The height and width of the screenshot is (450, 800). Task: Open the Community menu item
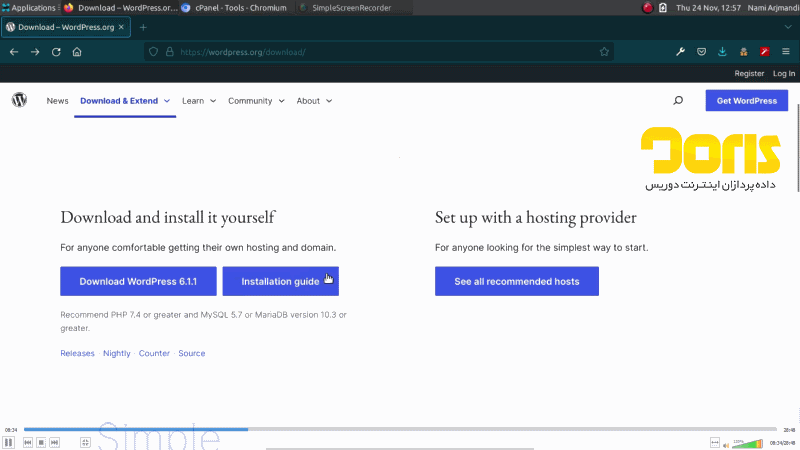[x=250, y=101]
